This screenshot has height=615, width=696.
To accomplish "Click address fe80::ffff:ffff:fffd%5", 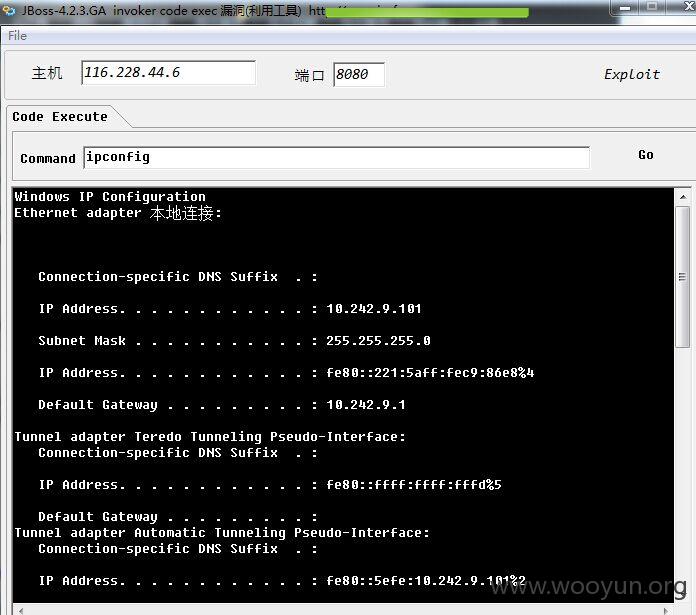I will [x=414, y=484].
